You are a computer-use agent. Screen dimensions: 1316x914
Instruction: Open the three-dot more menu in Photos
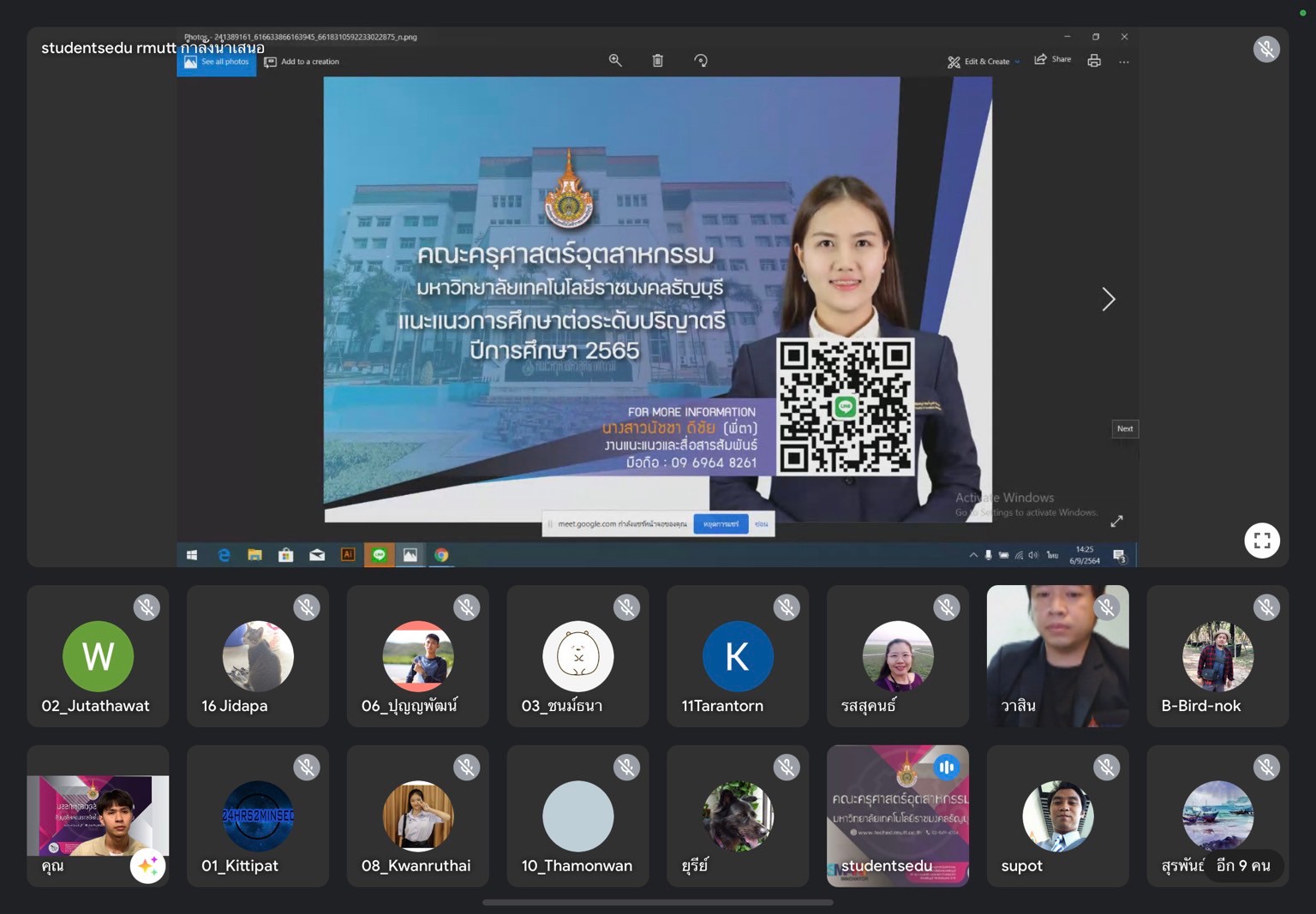(1124, 62)
